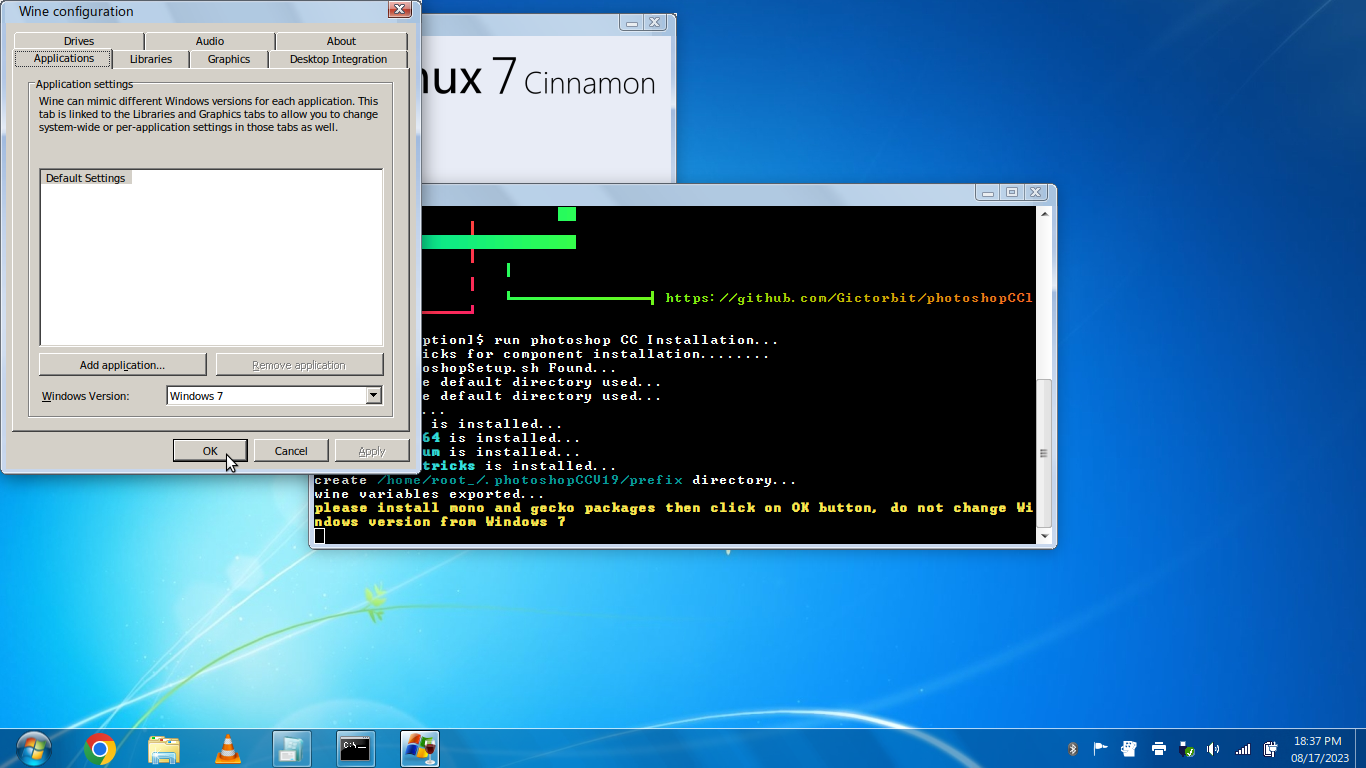Close the terminal window

(1035, 192)
